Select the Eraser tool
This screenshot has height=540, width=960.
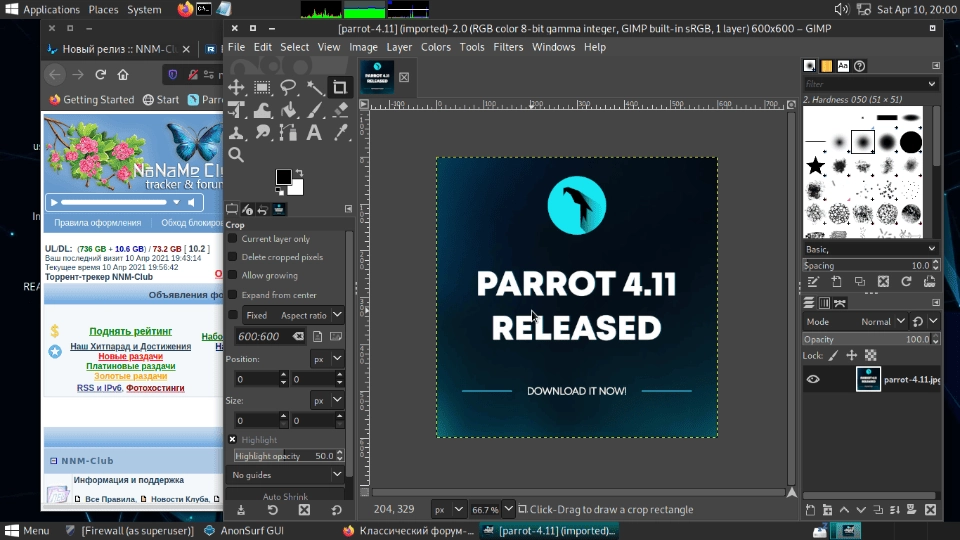point(340,110)
